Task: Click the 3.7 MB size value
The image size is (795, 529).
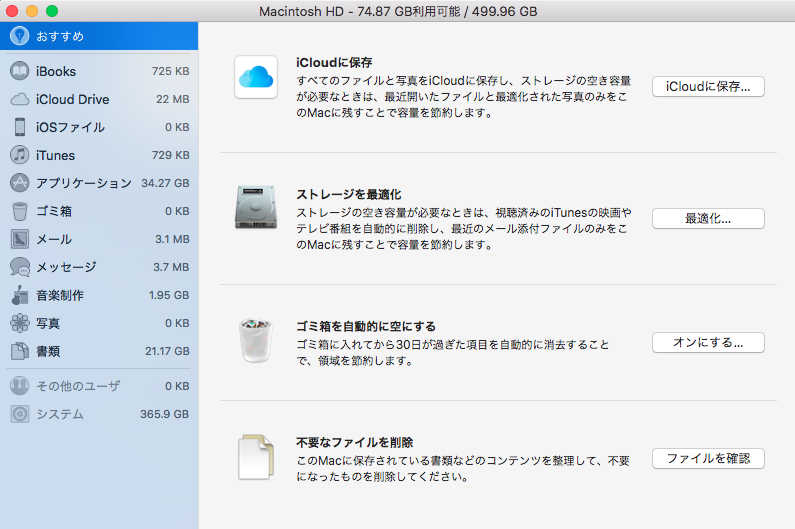Action: tap(171, 267)
